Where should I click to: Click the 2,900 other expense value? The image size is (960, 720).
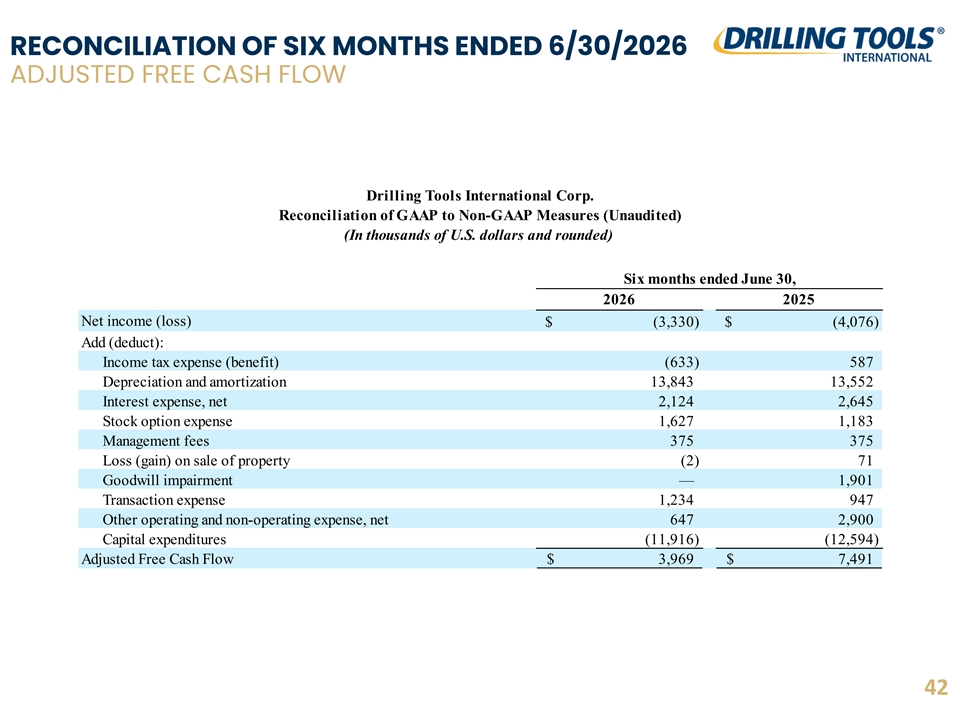tap(855, 520)
